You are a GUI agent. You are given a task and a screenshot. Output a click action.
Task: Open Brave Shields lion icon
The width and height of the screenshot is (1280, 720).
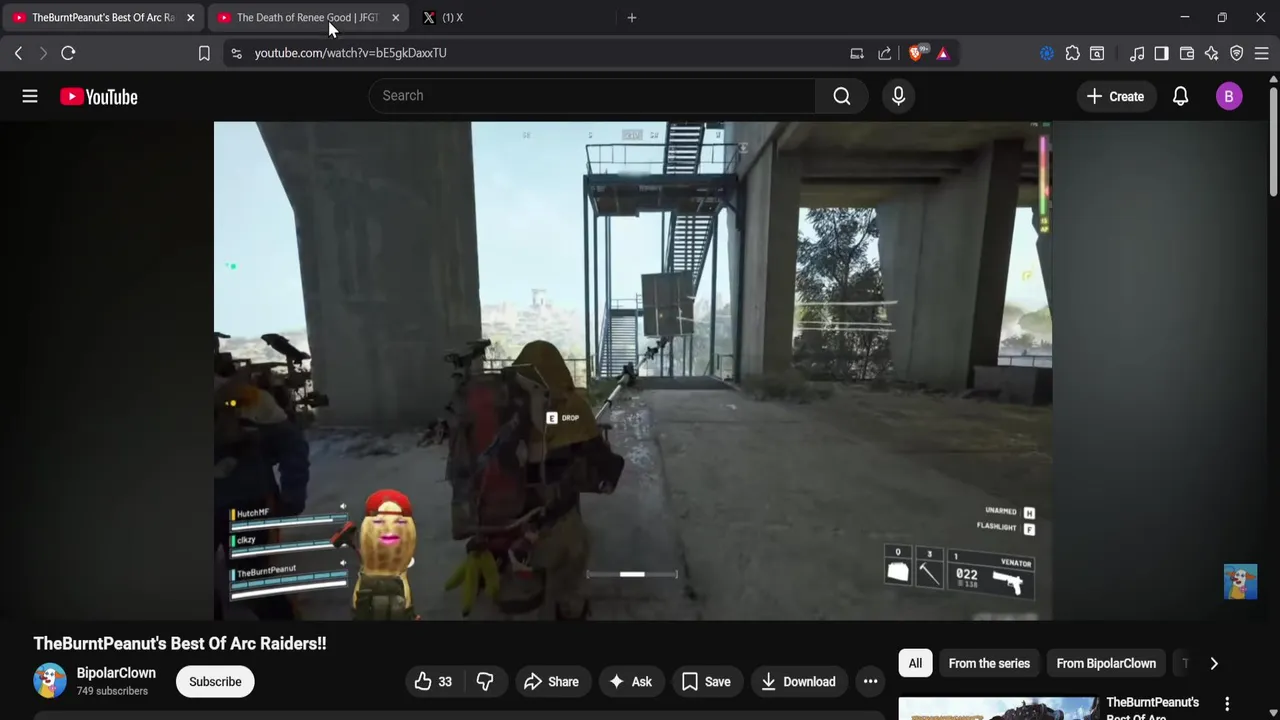coord(916,53)
